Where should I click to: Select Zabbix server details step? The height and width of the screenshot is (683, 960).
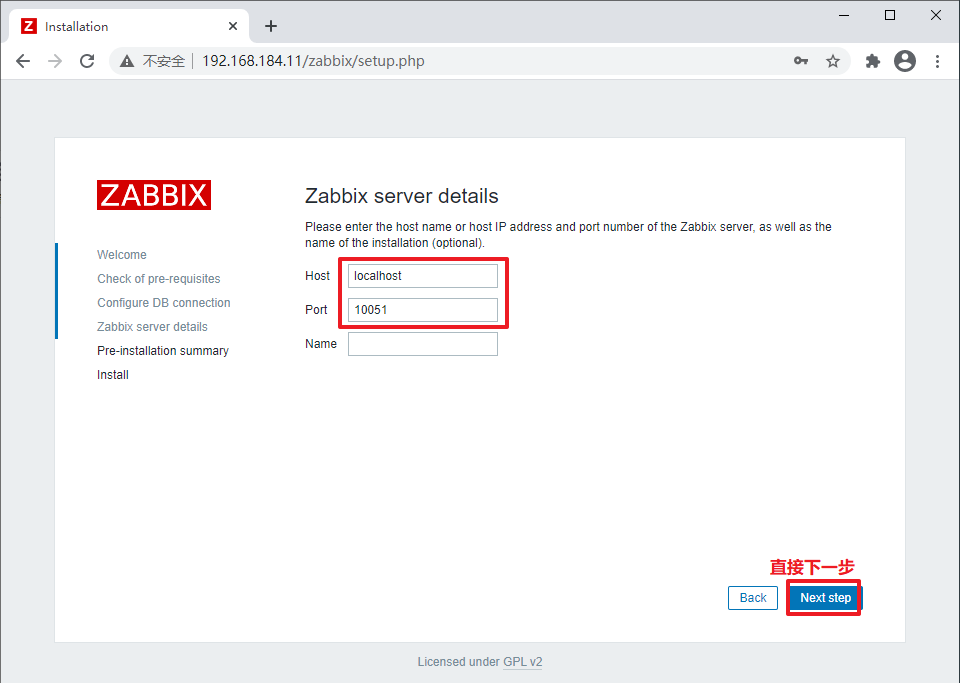click(152, 327)
